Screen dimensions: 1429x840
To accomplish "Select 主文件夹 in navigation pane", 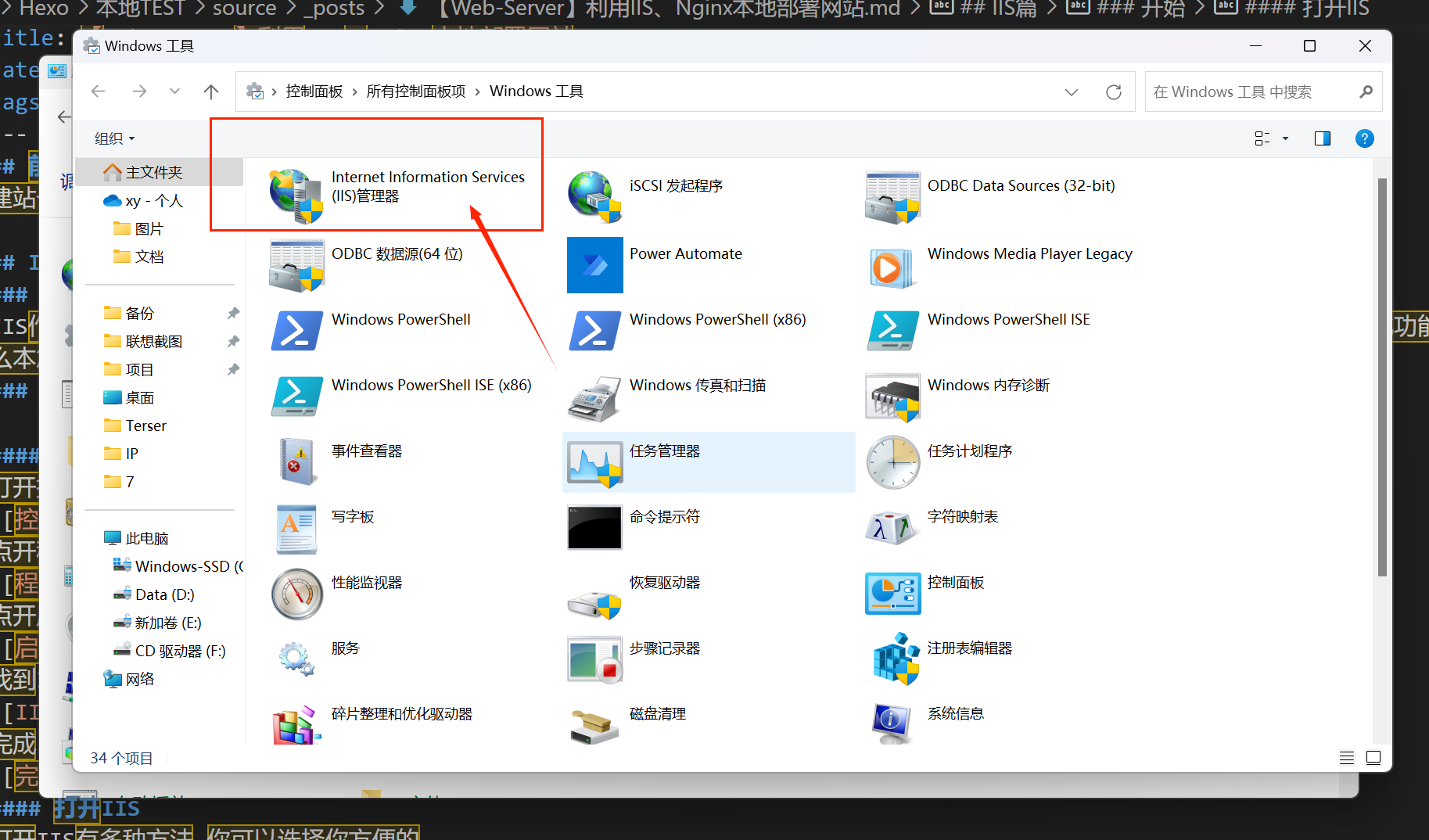I will click(x=160, y=172).
